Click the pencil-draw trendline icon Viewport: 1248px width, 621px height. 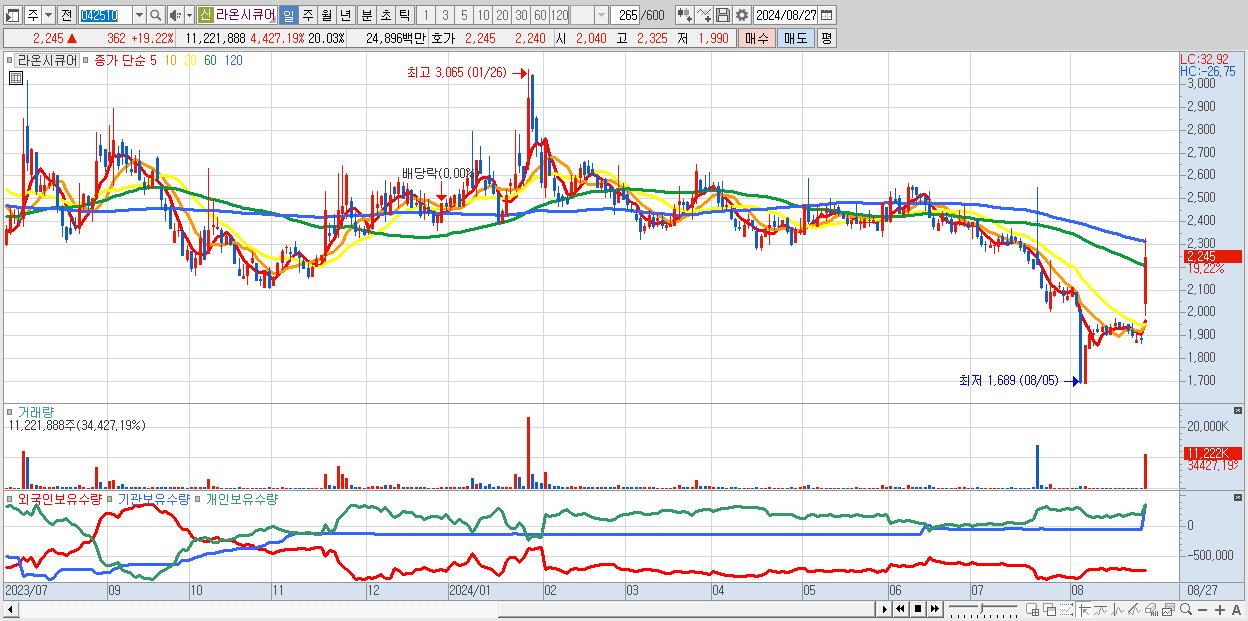pos(1135,610)
